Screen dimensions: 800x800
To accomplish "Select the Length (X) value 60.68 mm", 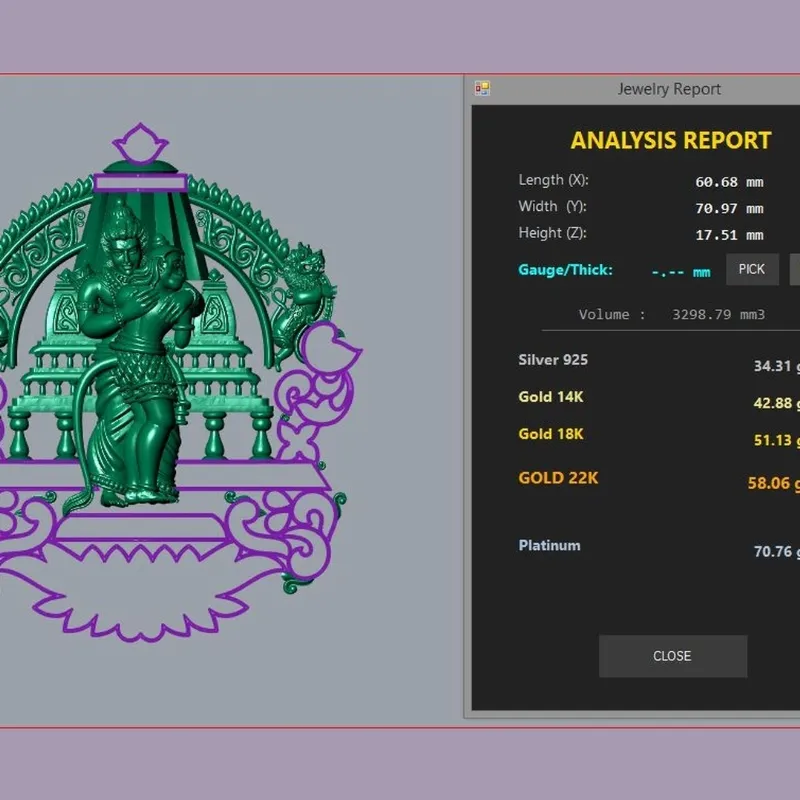I will [729, 182].
